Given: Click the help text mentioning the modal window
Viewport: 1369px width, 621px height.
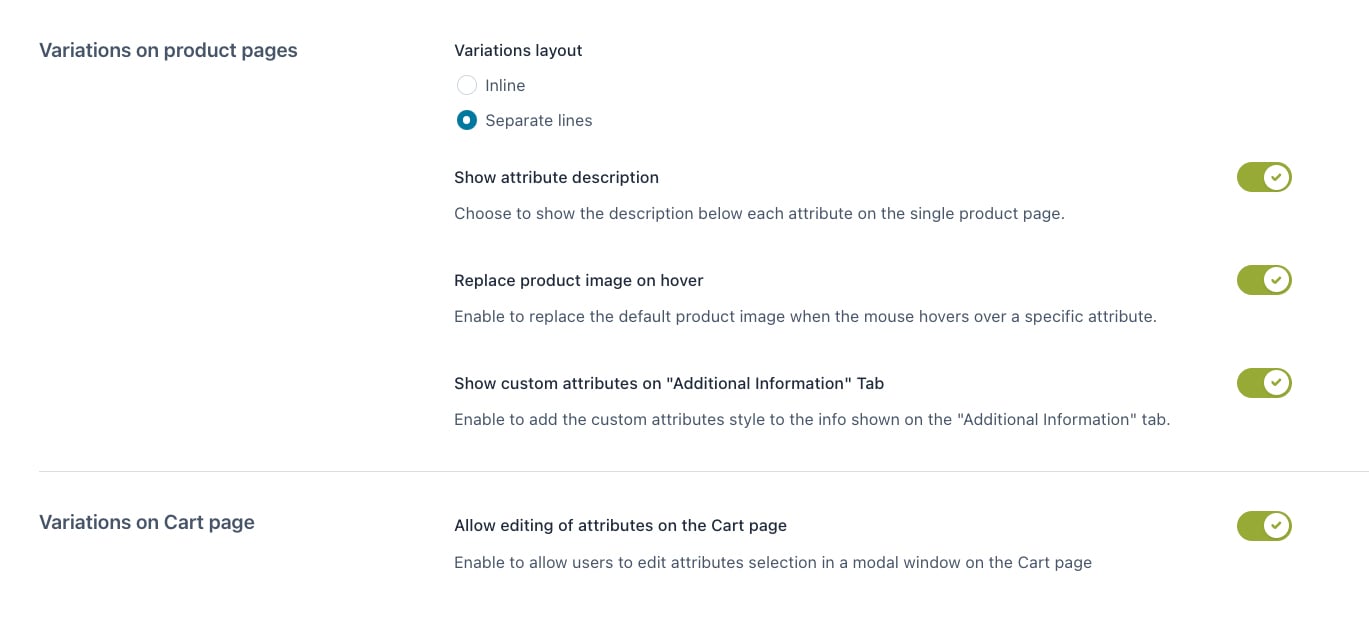Looking at the screenshot, I should (773, 562).
